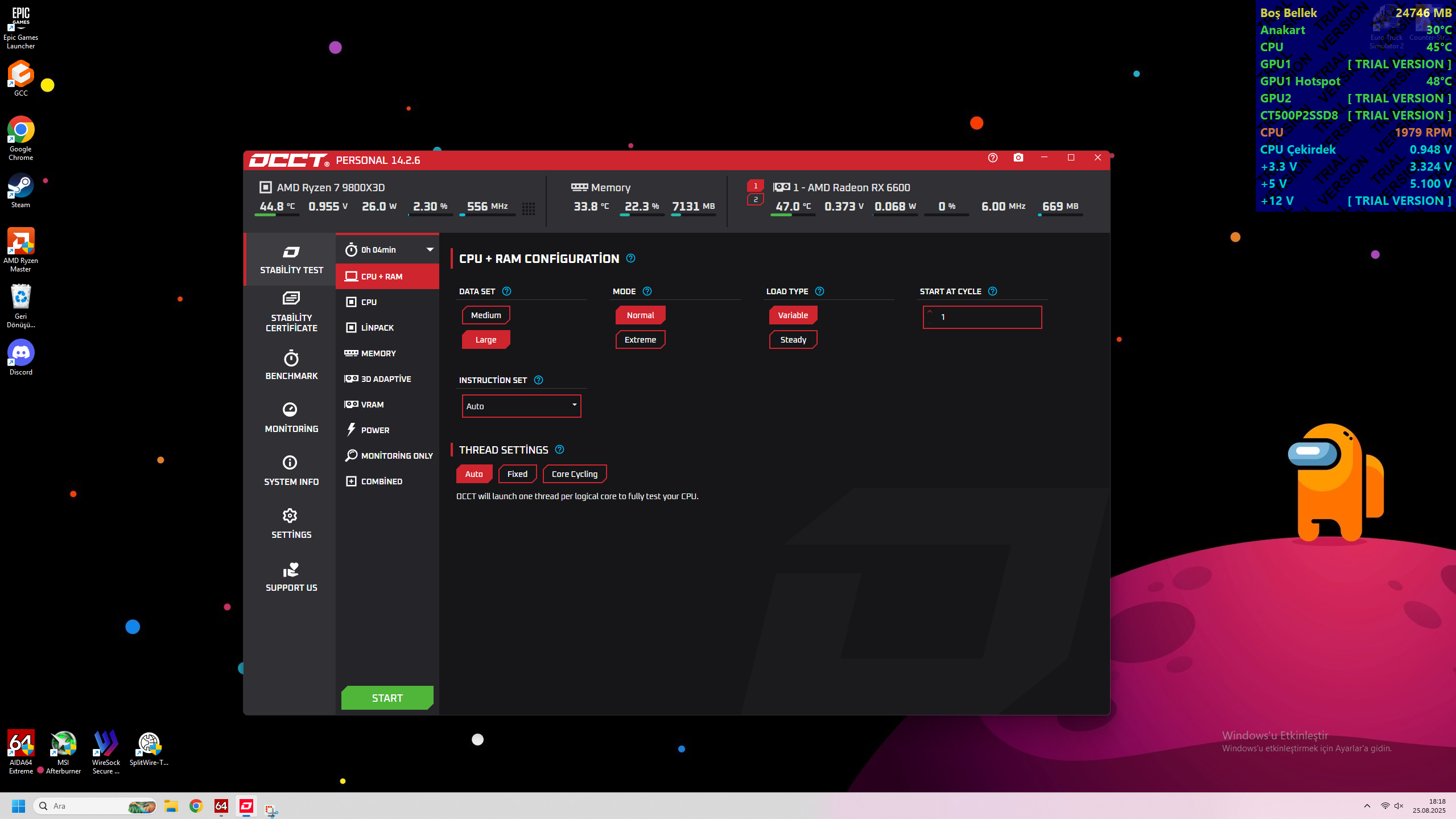
Task: Select the CPU test
Action: click(387, 302)
